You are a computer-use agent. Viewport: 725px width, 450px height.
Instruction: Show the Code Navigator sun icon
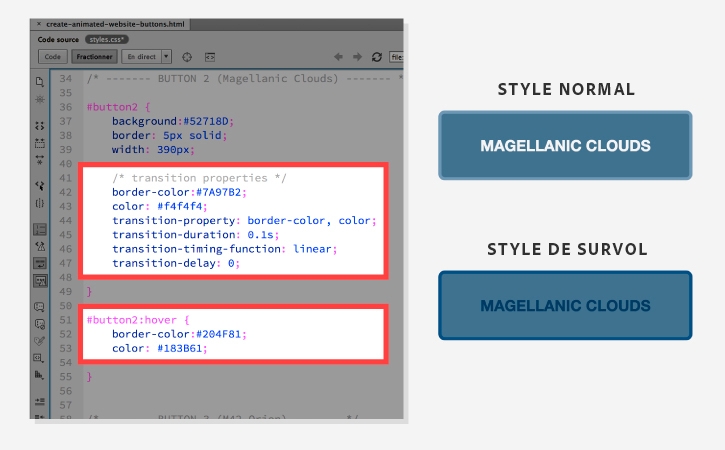[x=40, y=99]
